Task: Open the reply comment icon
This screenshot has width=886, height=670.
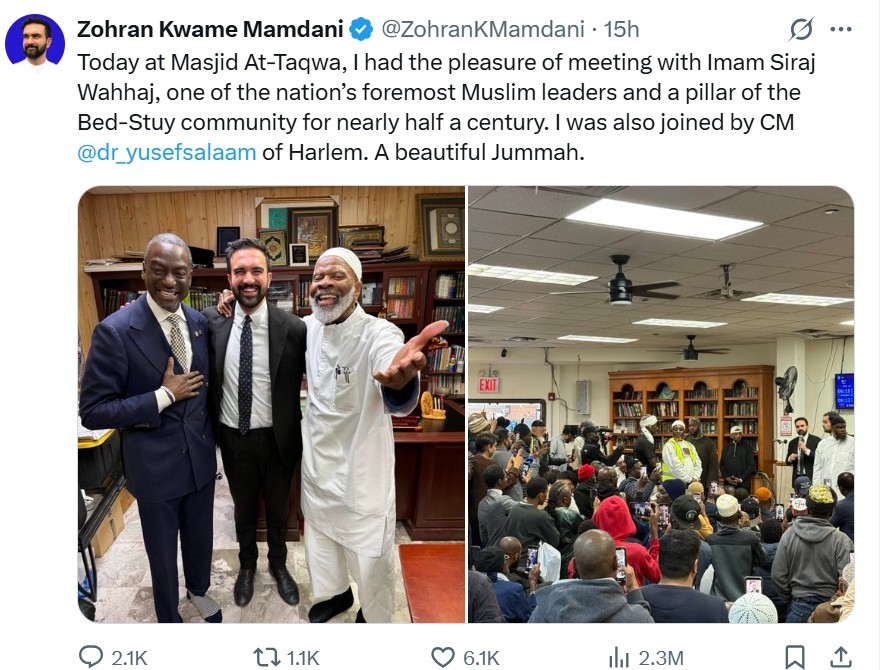Action: click(x=90, y=657)
